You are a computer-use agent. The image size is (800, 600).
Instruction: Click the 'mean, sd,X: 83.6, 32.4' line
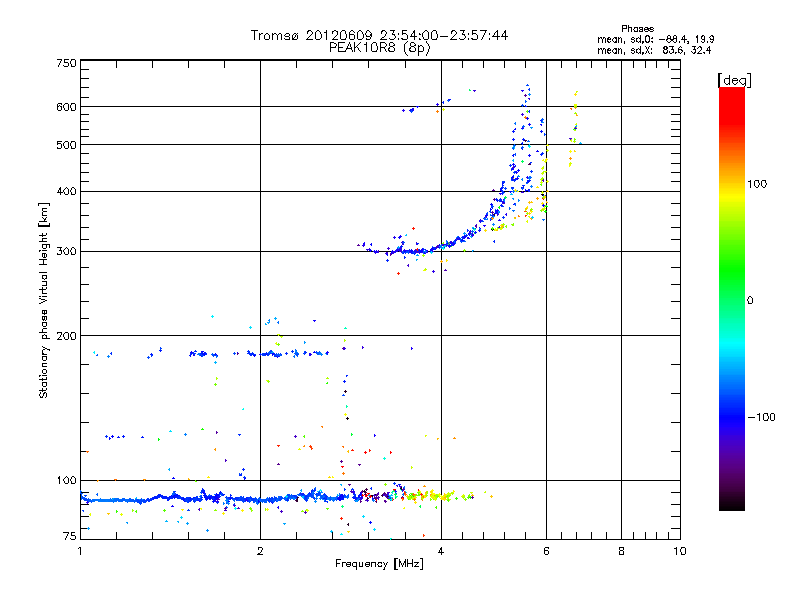[x=654, y=50]
